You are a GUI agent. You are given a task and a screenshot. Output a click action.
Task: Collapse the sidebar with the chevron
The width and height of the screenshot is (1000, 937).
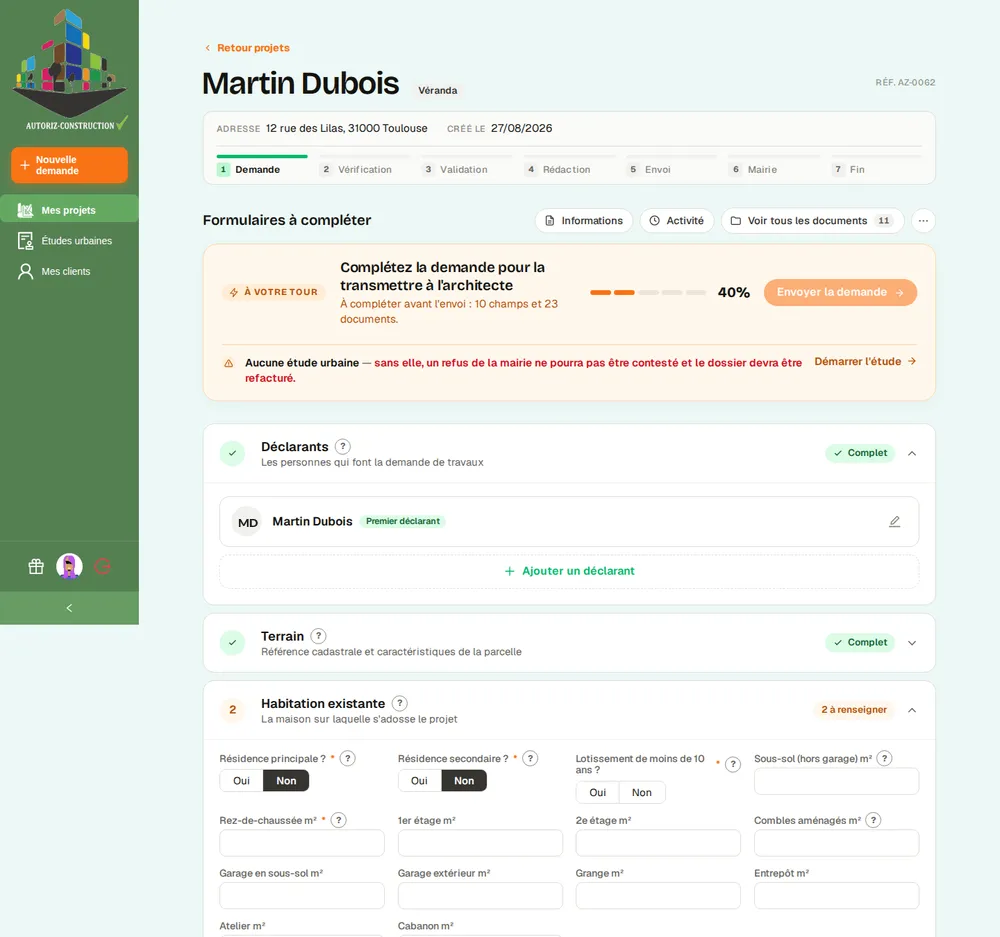[x=70, y=608]
